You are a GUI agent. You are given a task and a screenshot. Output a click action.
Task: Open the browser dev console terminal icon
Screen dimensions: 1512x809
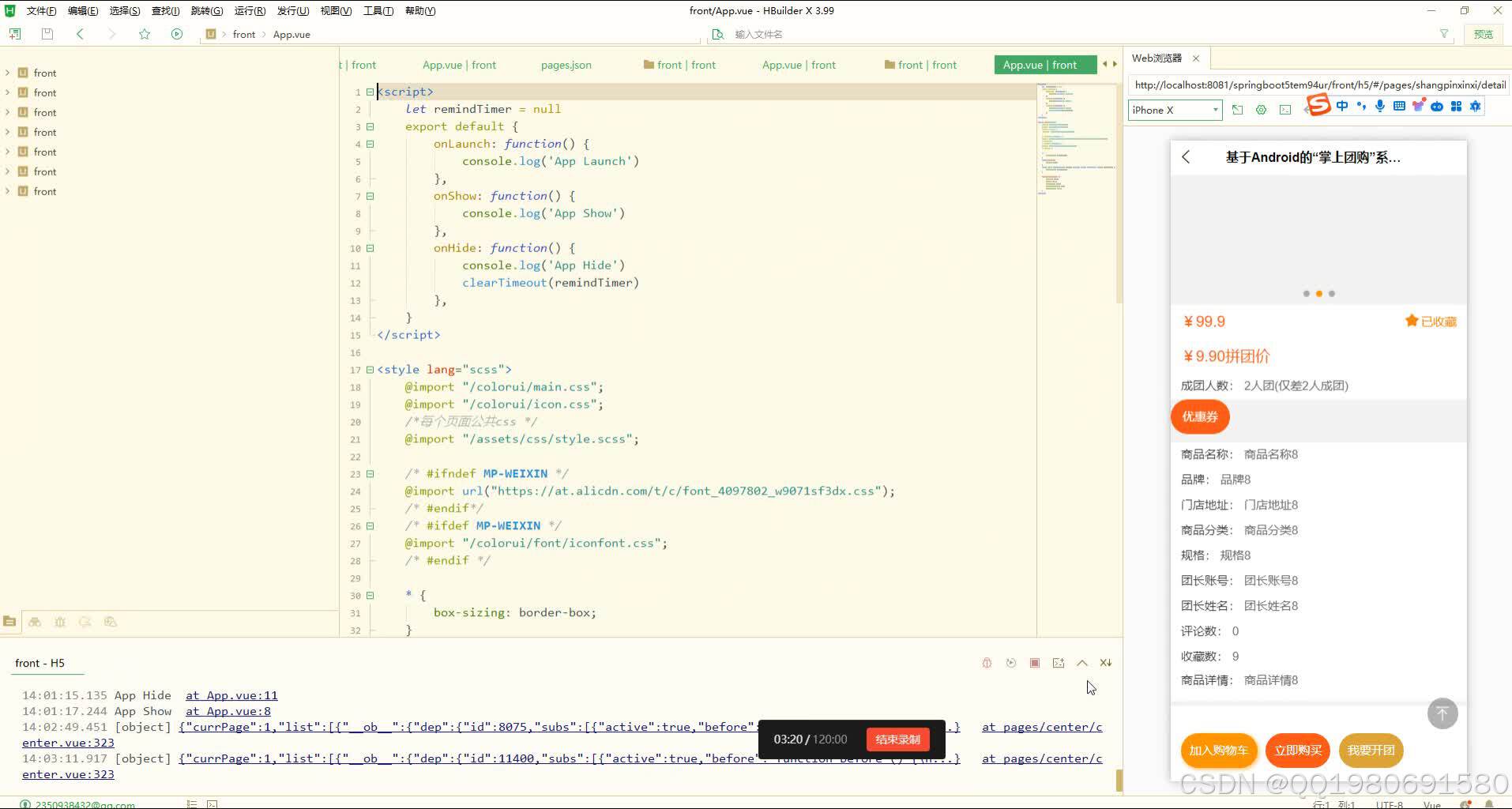[1285, 110]
